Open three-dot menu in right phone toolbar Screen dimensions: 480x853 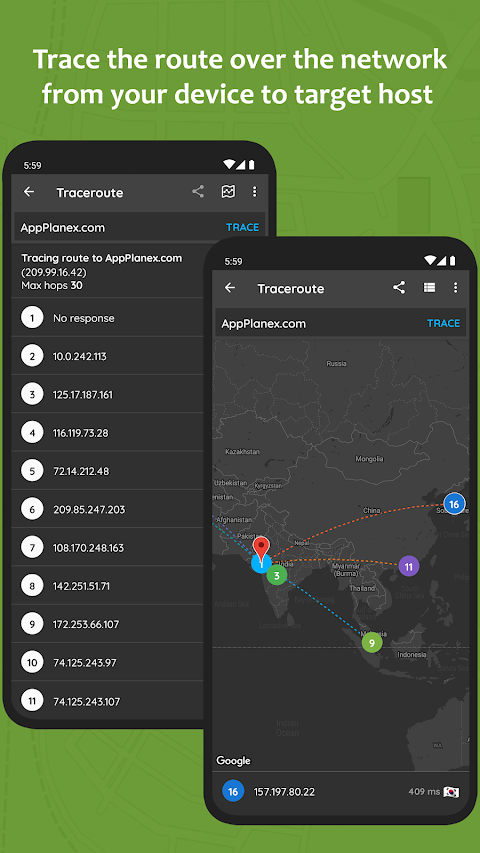456,288
